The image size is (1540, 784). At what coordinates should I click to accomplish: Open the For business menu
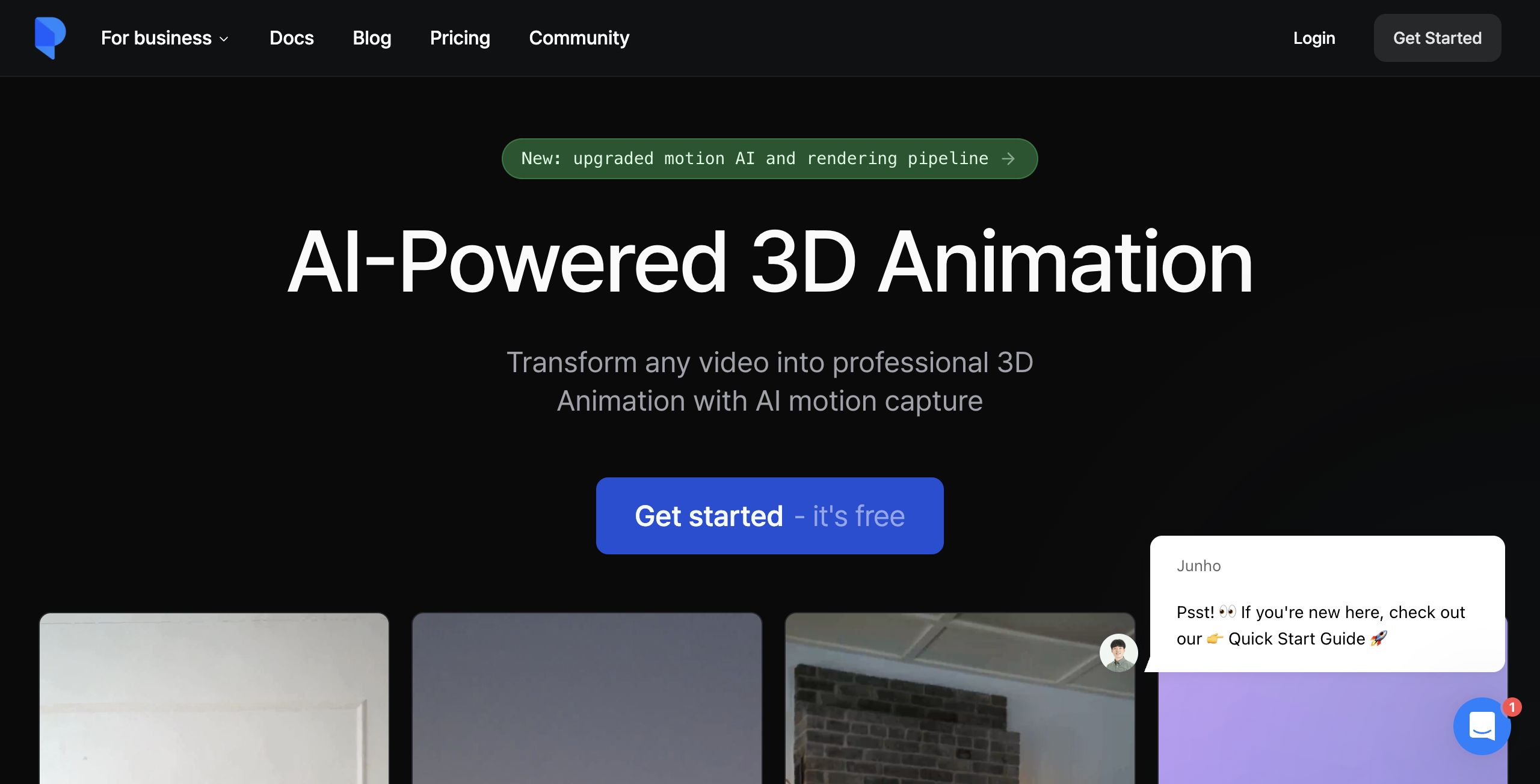point(156,38)
